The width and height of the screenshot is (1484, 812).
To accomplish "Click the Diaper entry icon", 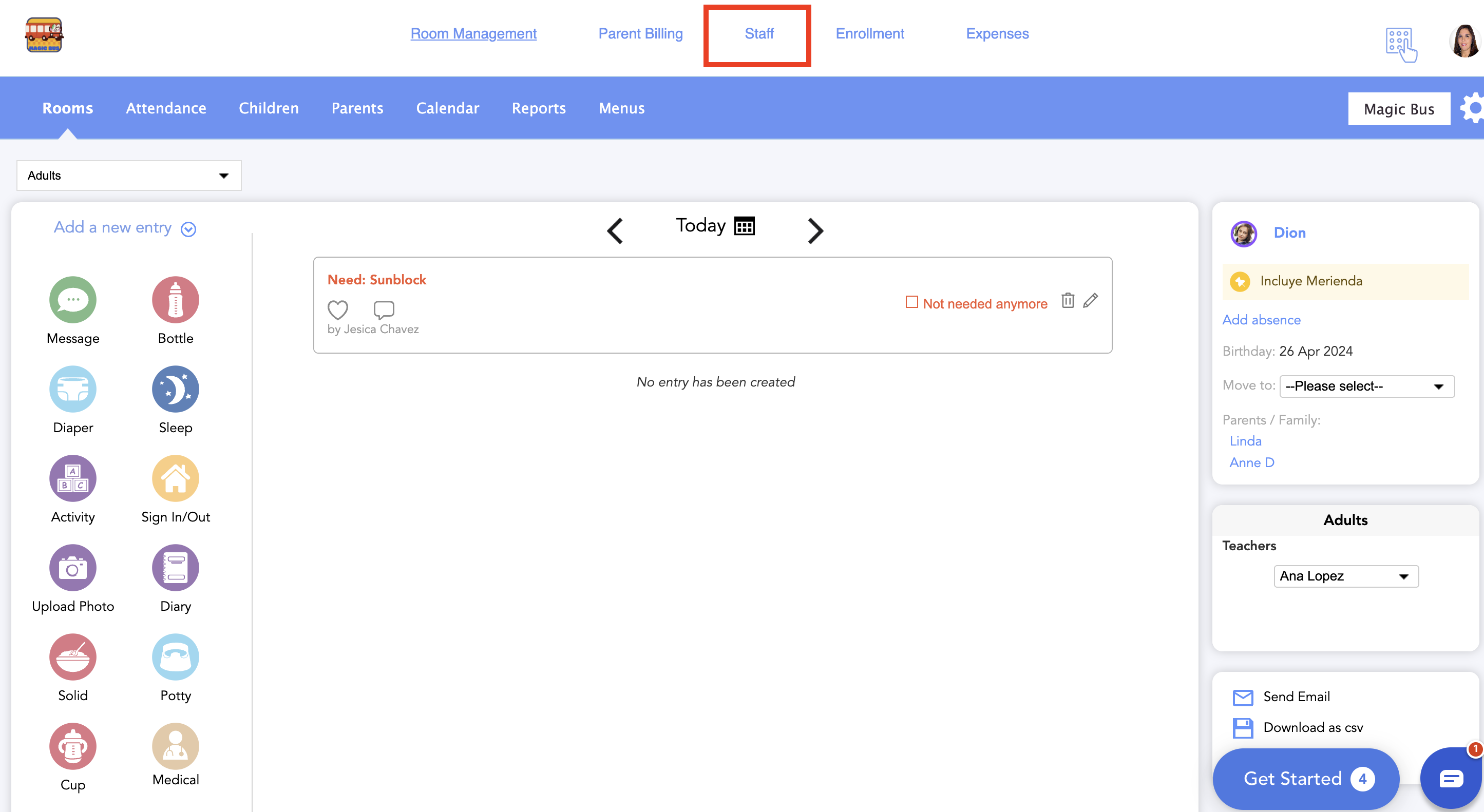I will coord(72,389).
